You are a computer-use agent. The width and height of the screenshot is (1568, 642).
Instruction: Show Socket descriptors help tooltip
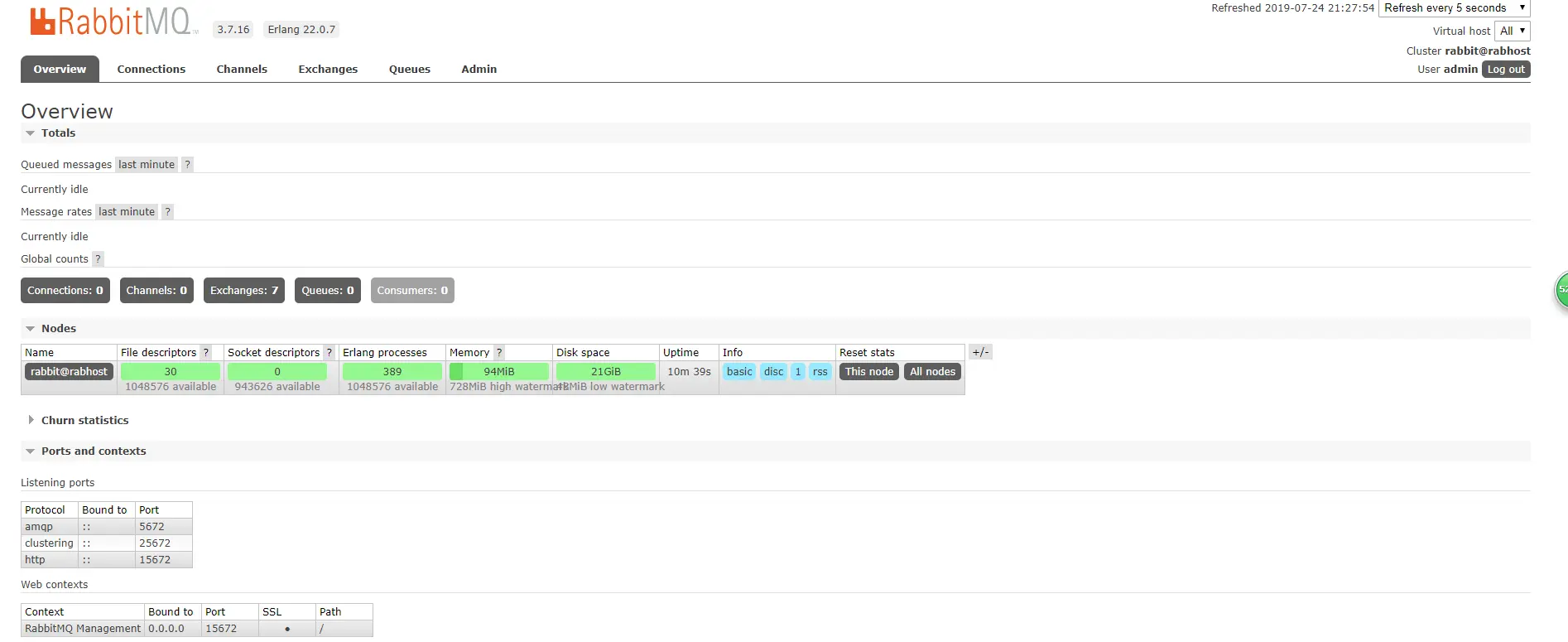click(x=329, y=352)
